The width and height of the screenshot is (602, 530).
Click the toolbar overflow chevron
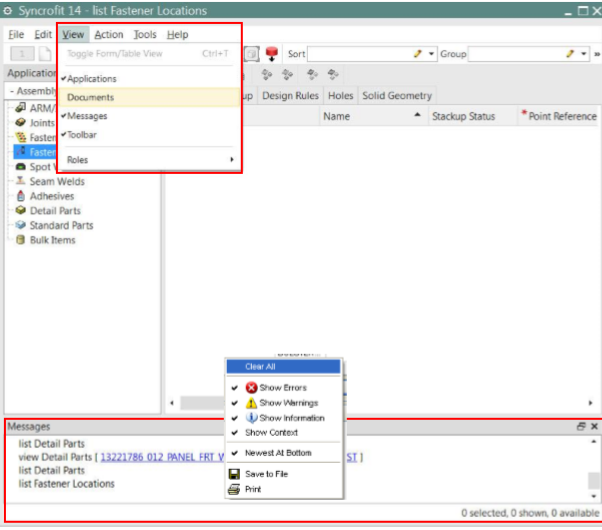coord(597,54)
